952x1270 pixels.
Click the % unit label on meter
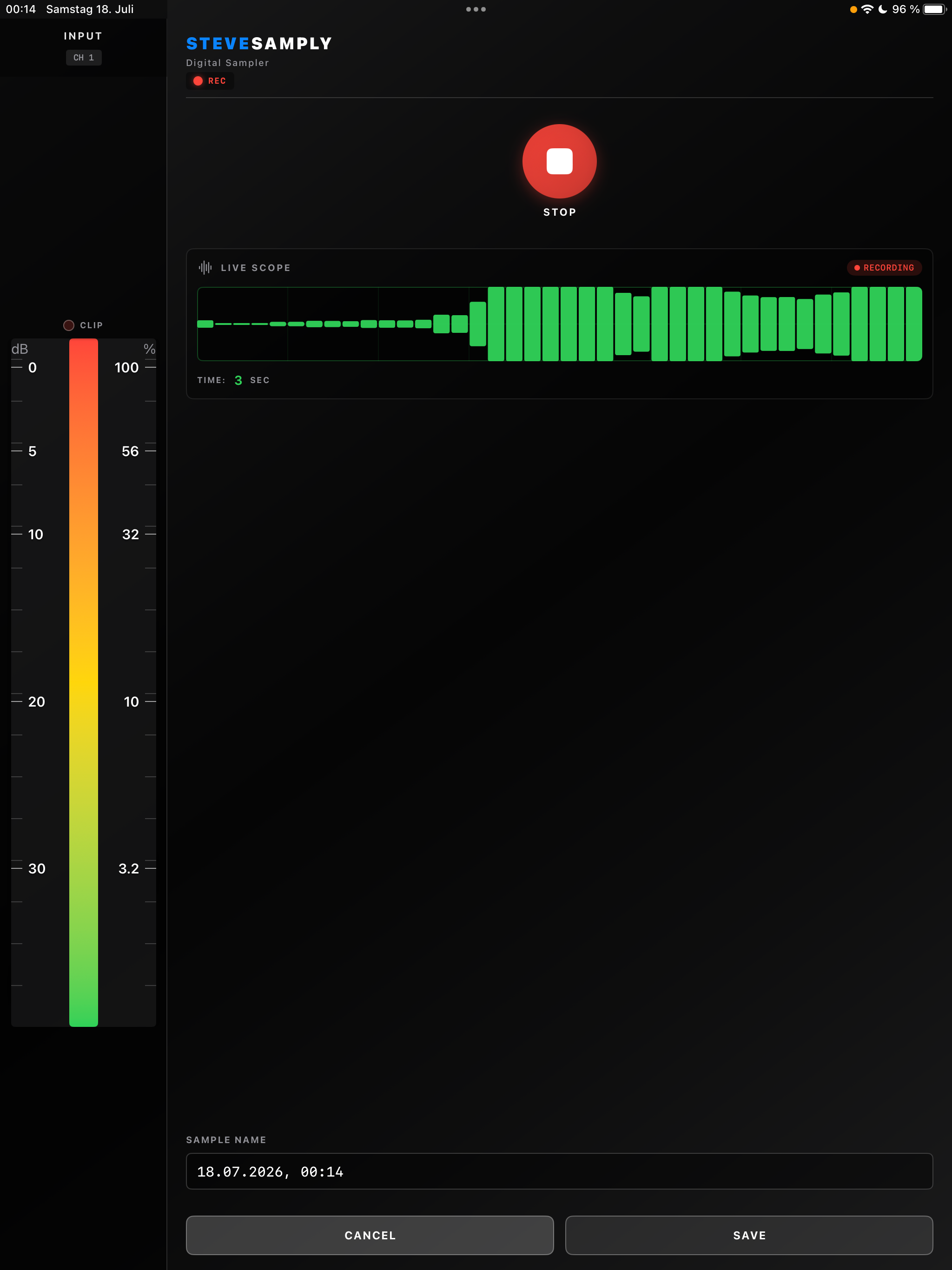(149, 349)
